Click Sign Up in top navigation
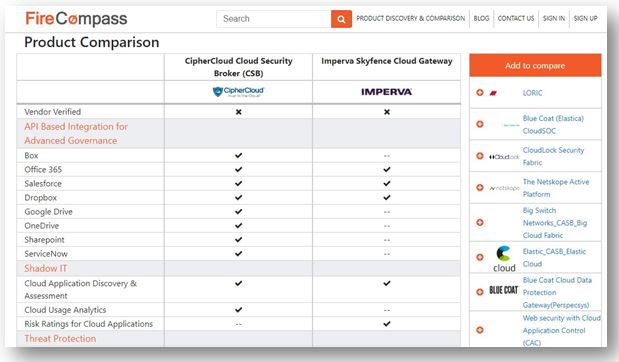 click(x=585, y=18)
